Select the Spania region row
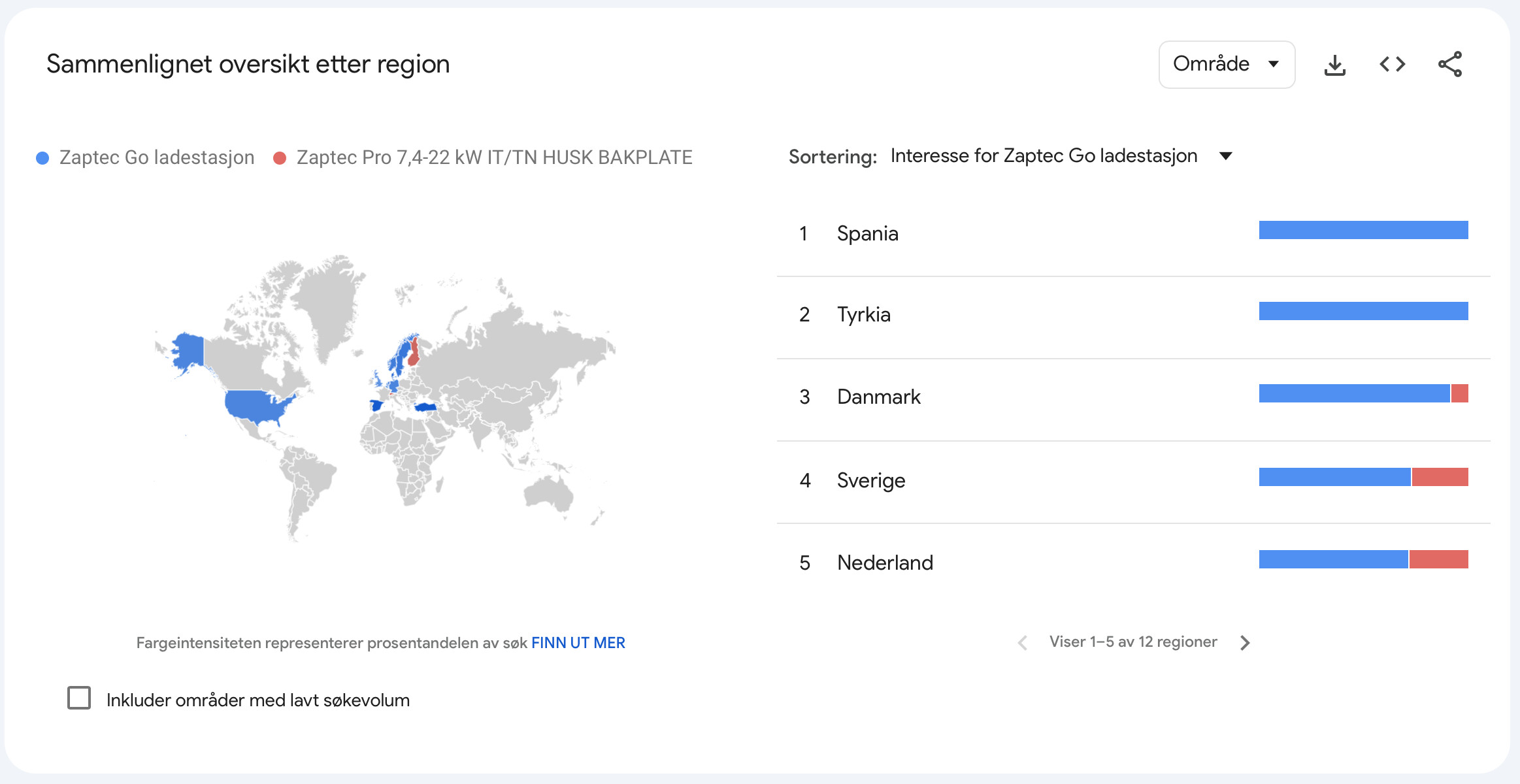The image size is (1520, 784). tap(1133, 233)
